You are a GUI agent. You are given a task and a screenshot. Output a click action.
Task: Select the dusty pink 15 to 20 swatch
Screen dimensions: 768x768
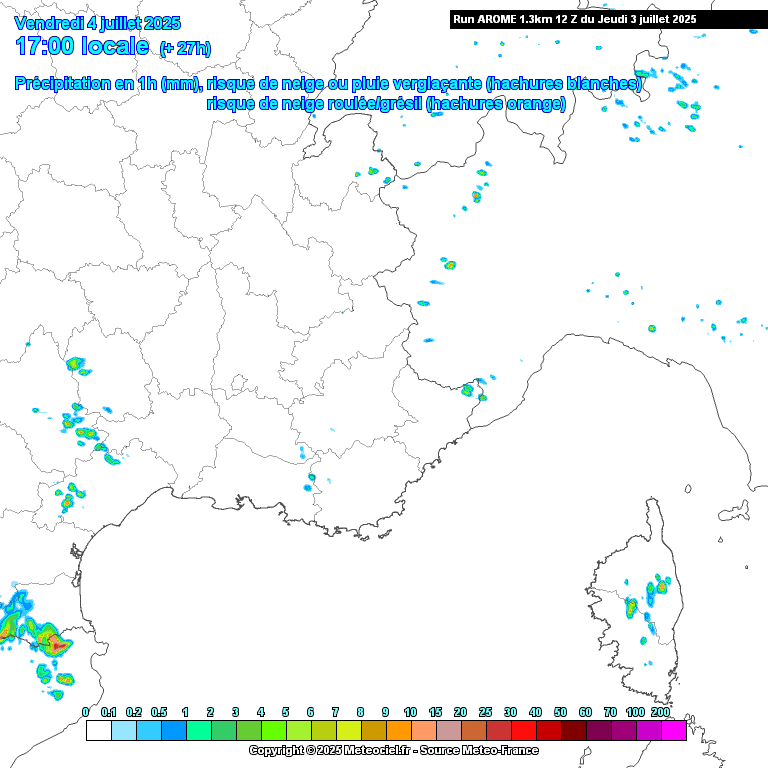449,730
